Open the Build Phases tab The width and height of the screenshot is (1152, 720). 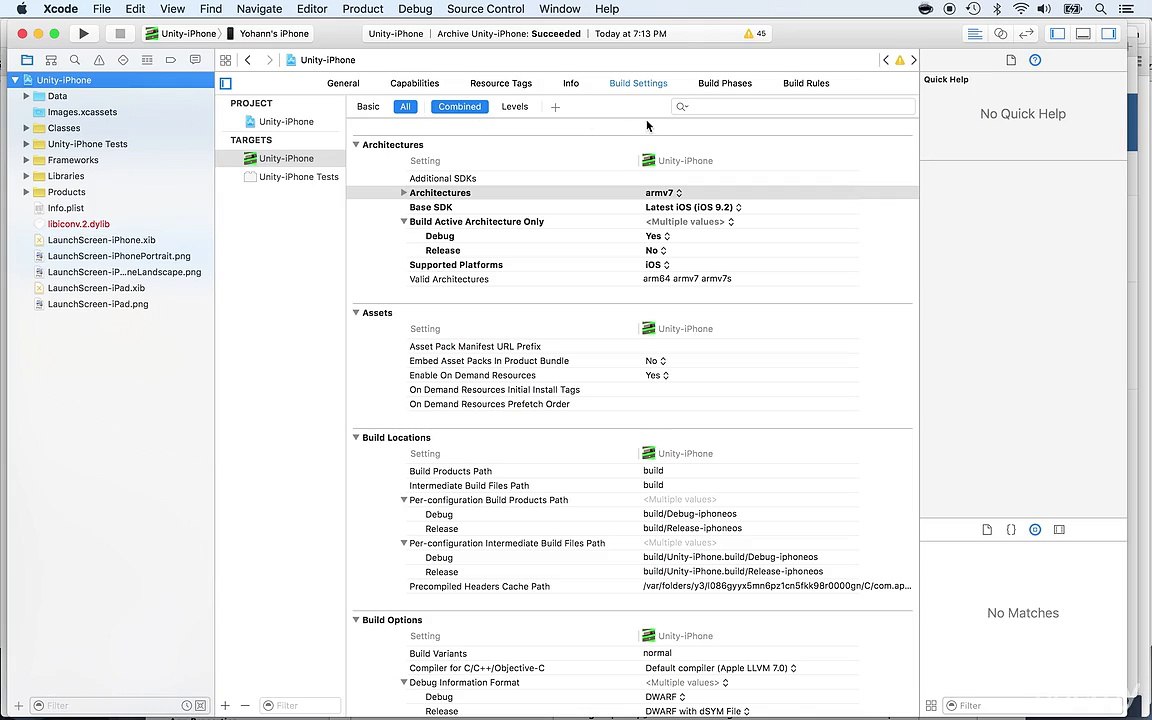coord(725,83)
